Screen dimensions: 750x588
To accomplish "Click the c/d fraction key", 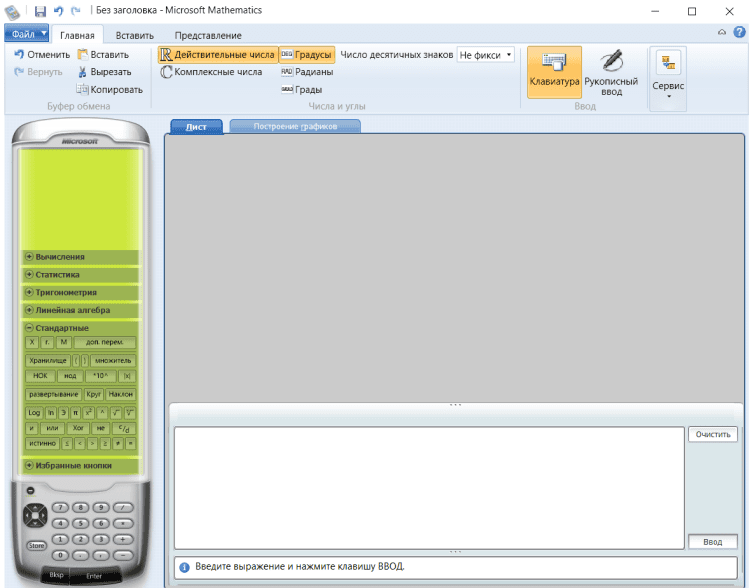I will click(124, 428).
